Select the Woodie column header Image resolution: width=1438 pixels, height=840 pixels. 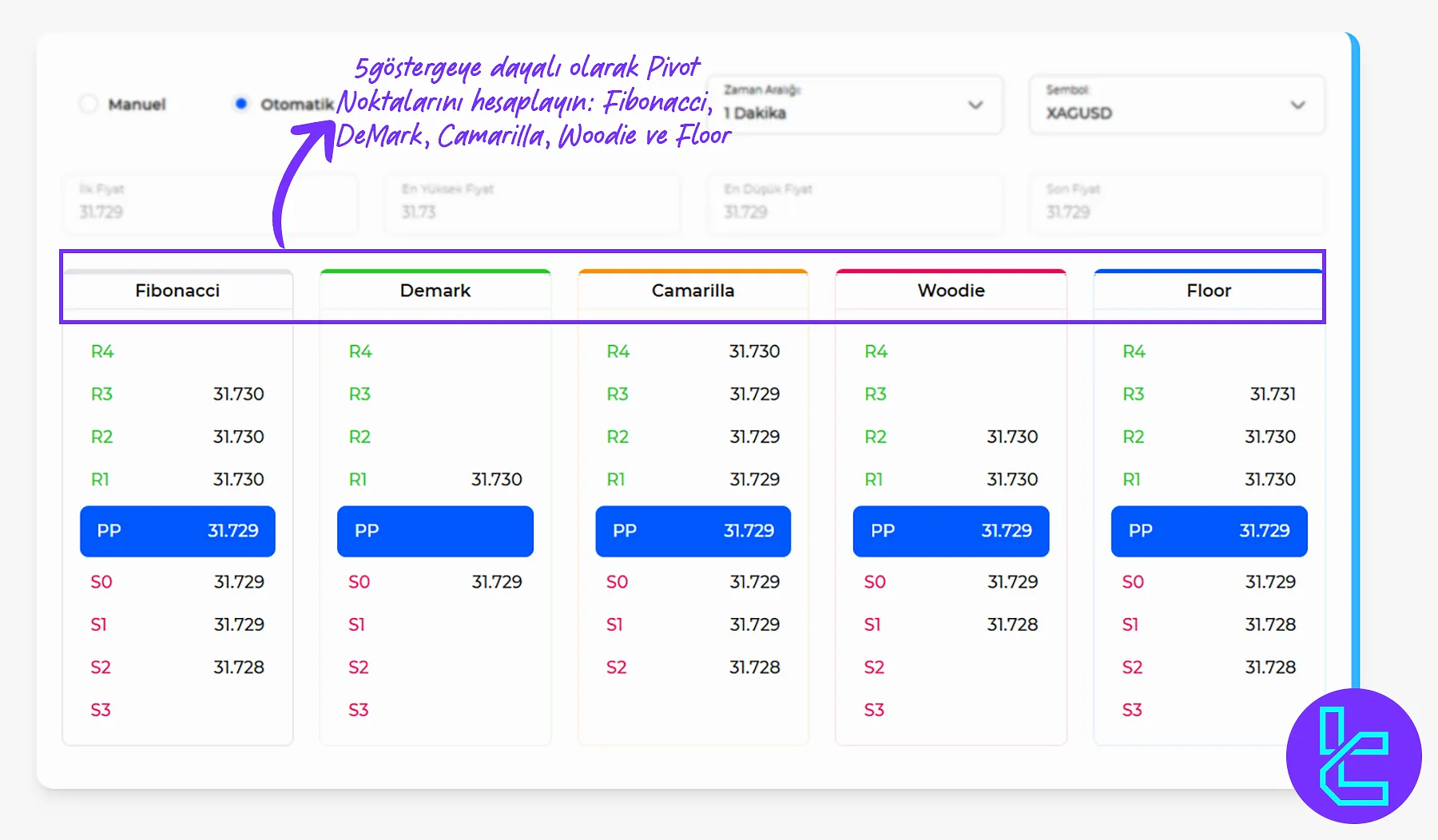tap(950, 291)
